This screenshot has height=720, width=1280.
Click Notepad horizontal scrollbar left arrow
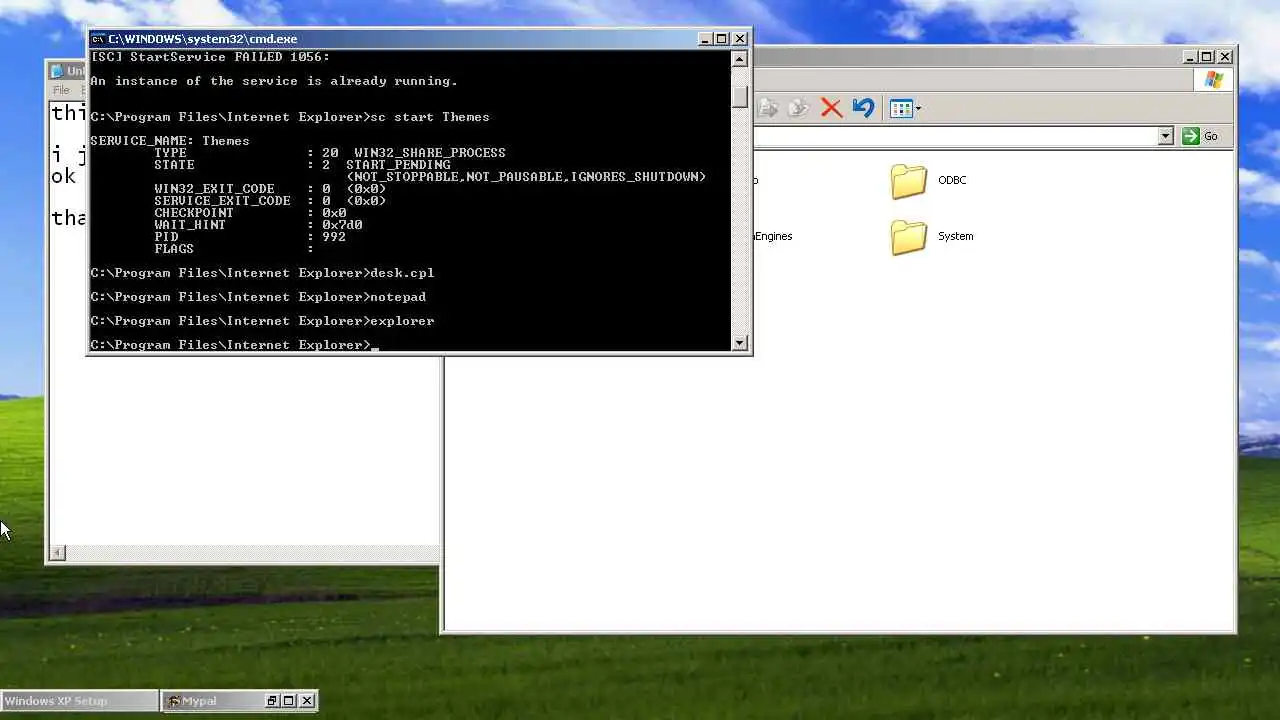[58, 553]
